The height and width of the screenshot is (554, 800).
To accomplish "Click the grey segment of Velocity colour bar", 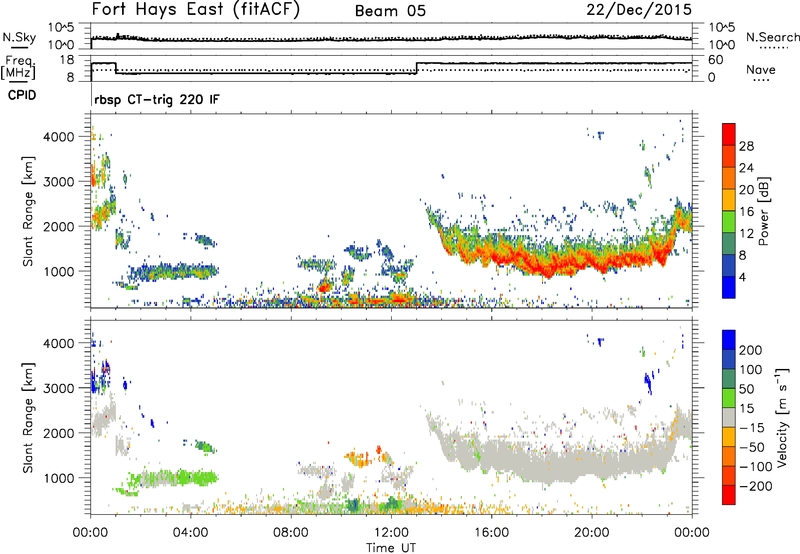I will pyautogui.click(x=729, y=417).
